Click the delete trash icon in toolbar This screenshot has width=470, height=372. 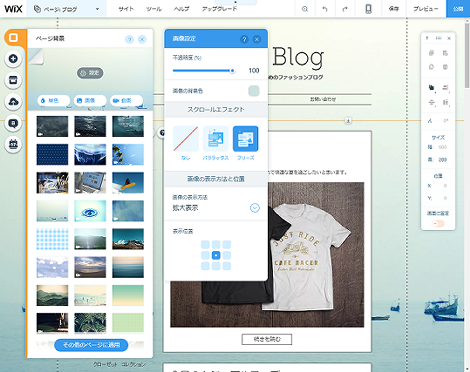445,67
